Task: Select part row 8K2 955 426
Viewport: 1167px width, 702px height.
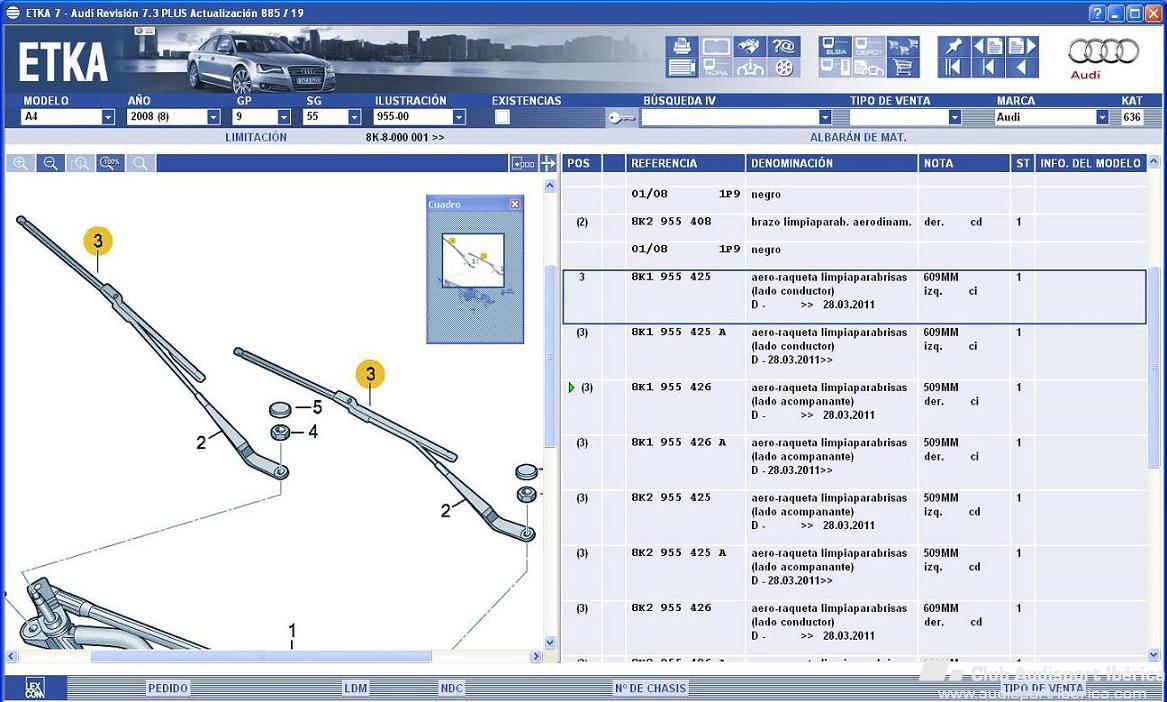Action: [x=854, y=627]
